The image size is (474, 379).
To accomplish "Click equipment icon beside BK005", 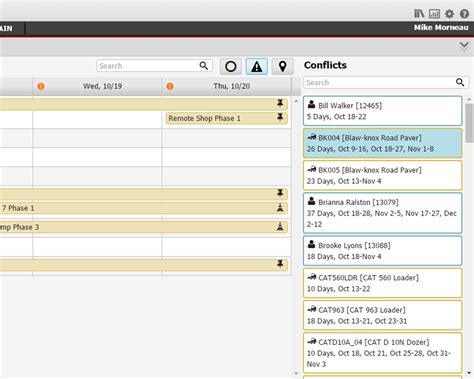I will (x=312, y=169).
